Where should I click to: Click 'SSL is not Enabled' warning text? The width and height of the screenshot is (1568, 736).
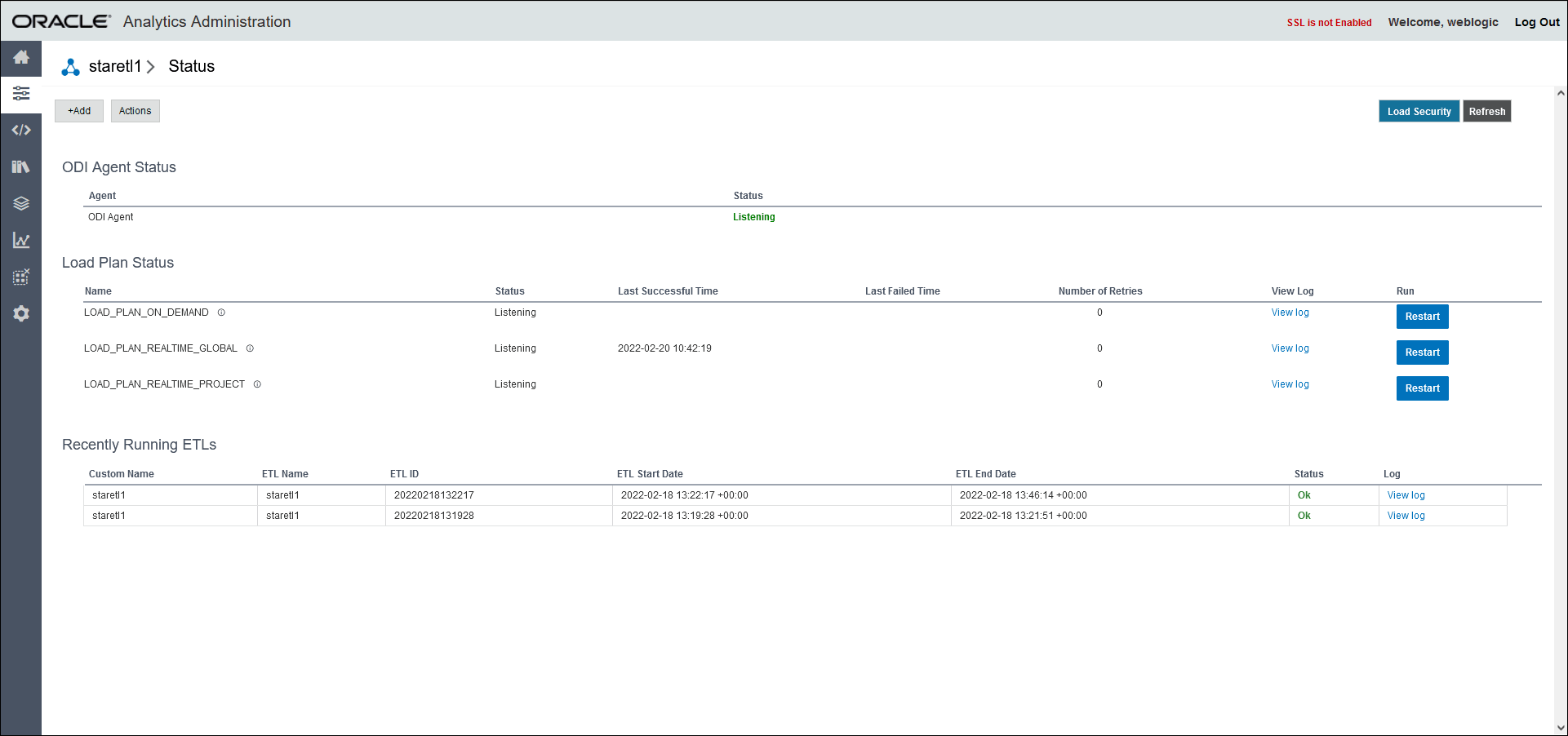(x=1329, y=23)
